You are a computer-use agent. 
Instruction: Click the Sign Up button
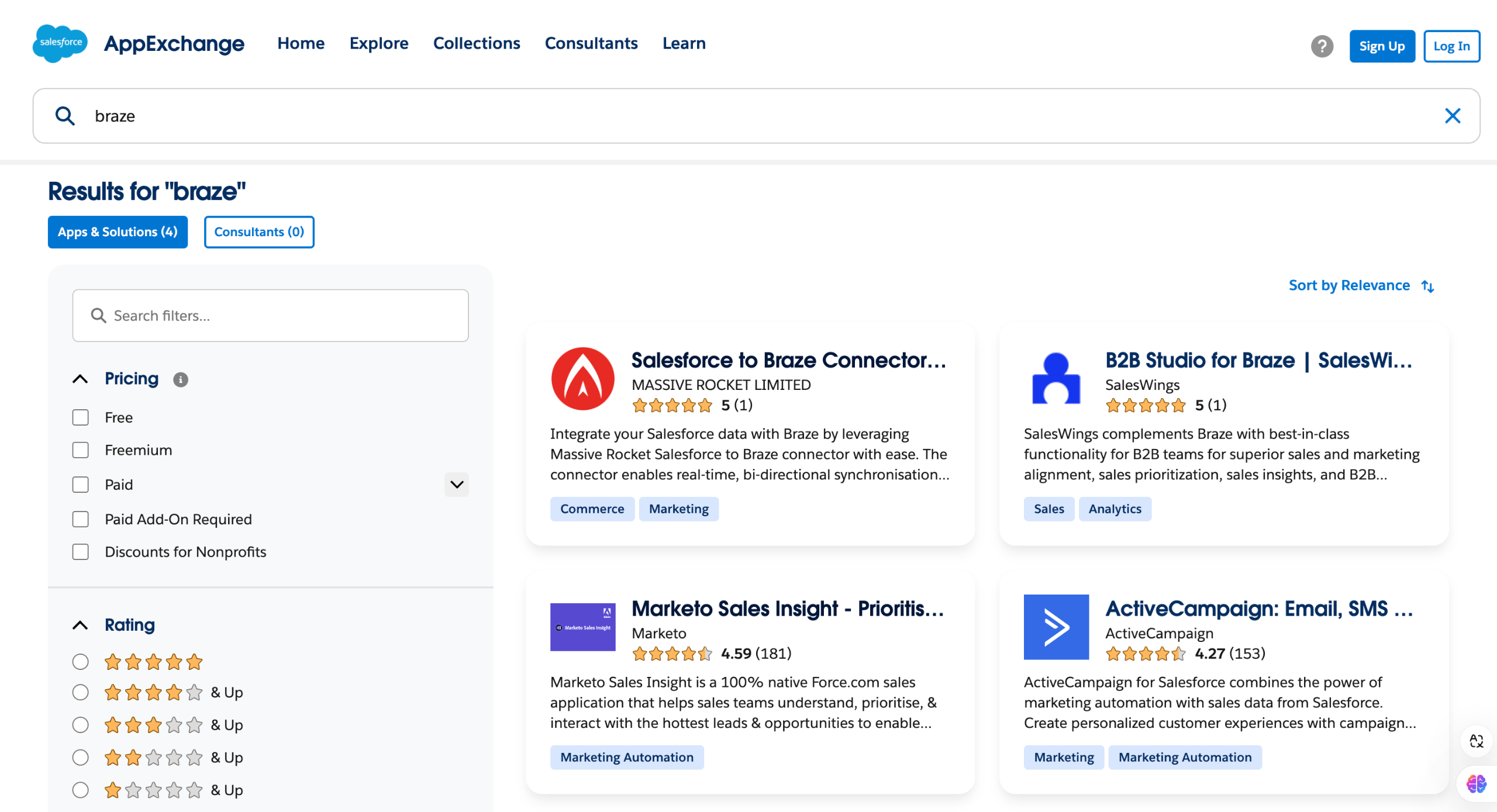(1382, 46)
